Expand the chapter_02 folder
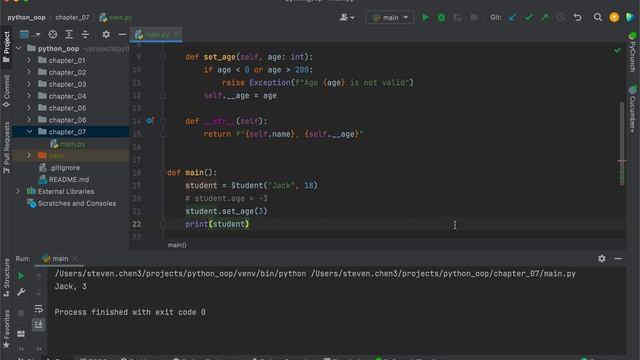Image resolution: width=640 pixels, height=360 pixels. point(29,72)
